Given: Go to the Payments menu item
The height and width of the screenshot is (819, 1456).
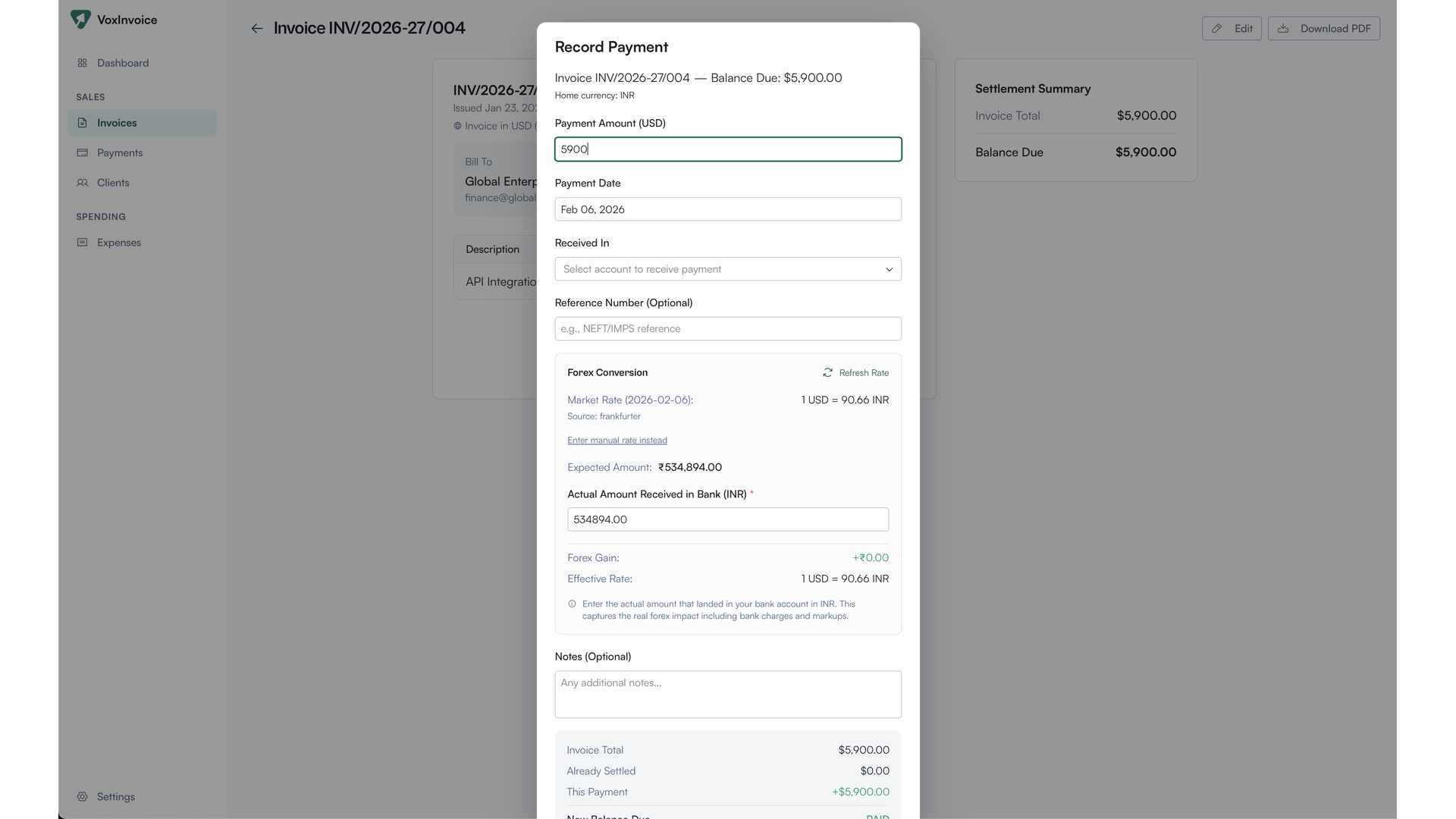Looking at the screenshot, I should (120, 152).
